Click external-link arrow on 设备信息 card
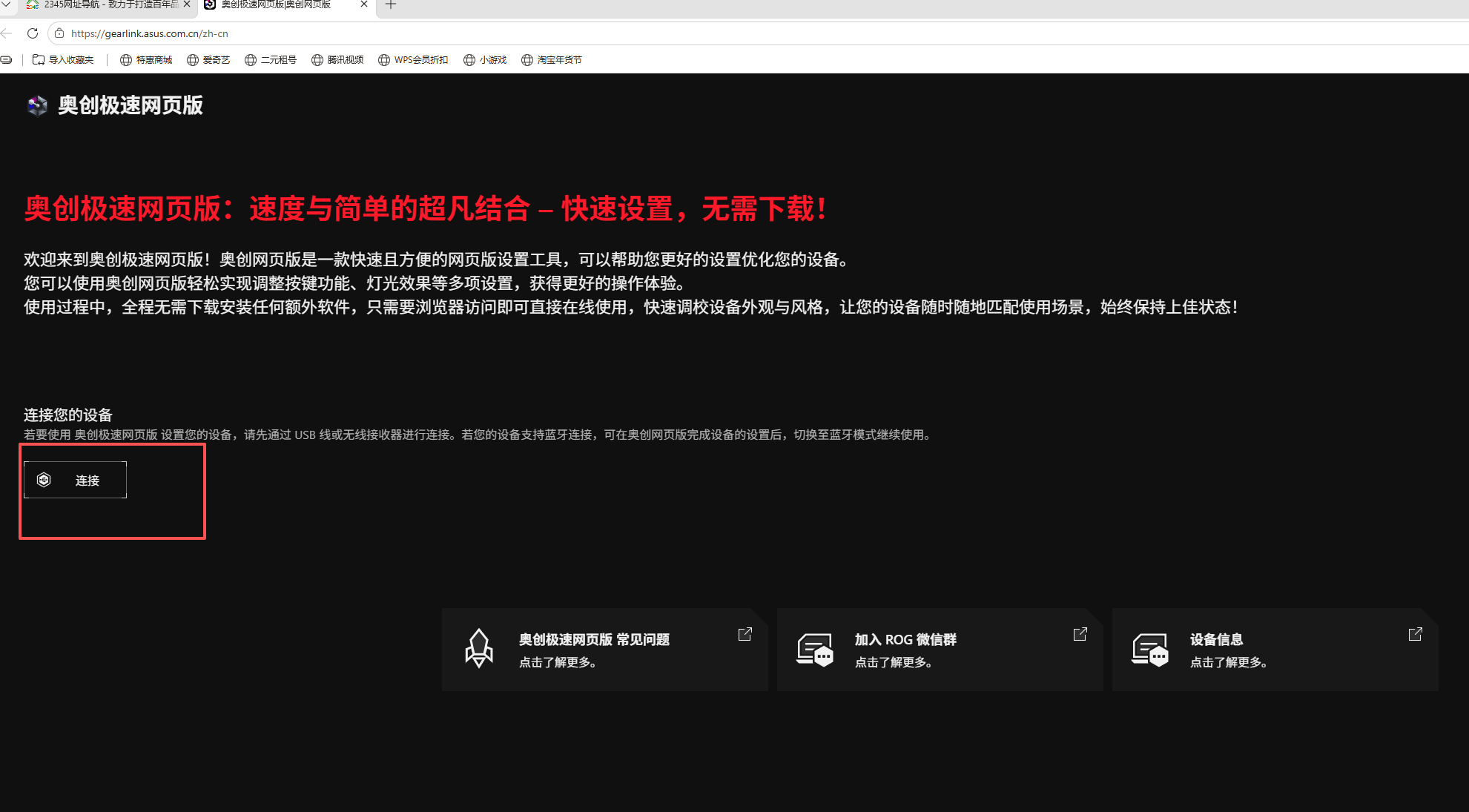 coord(1416,634)
